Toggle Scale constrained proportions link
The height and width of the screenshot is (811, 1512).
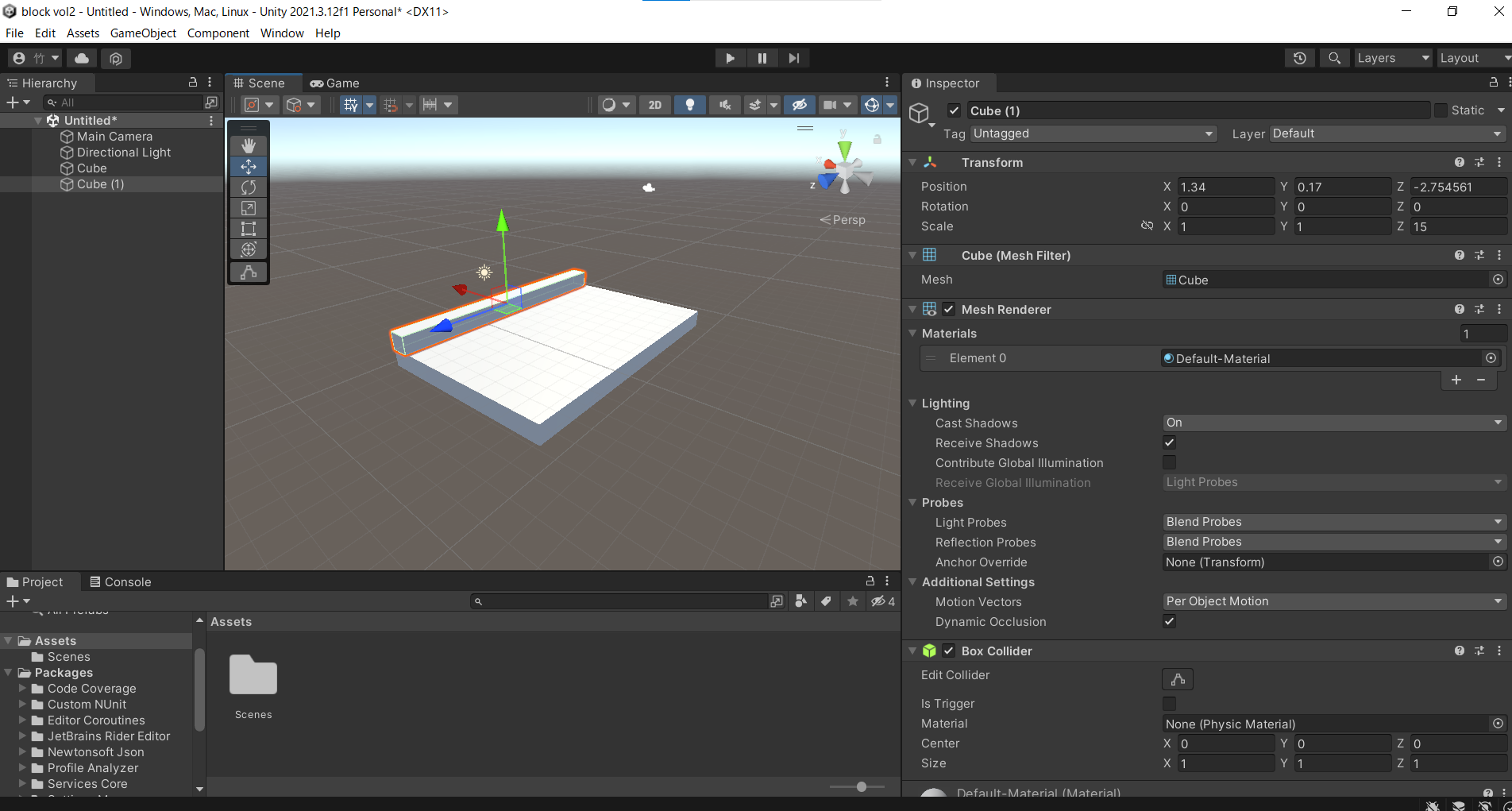click(x=1147, y=226)
